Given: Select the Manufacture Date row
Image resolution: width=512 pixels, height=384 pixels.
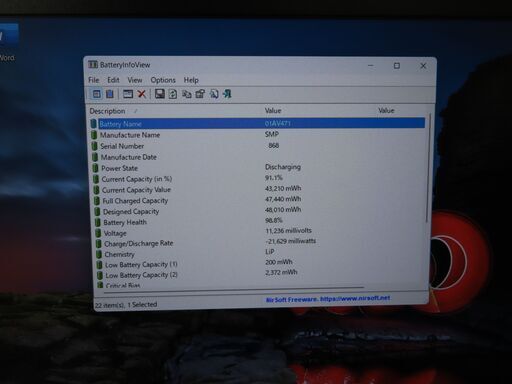Looking at the screenshot, I should (258, 157).
